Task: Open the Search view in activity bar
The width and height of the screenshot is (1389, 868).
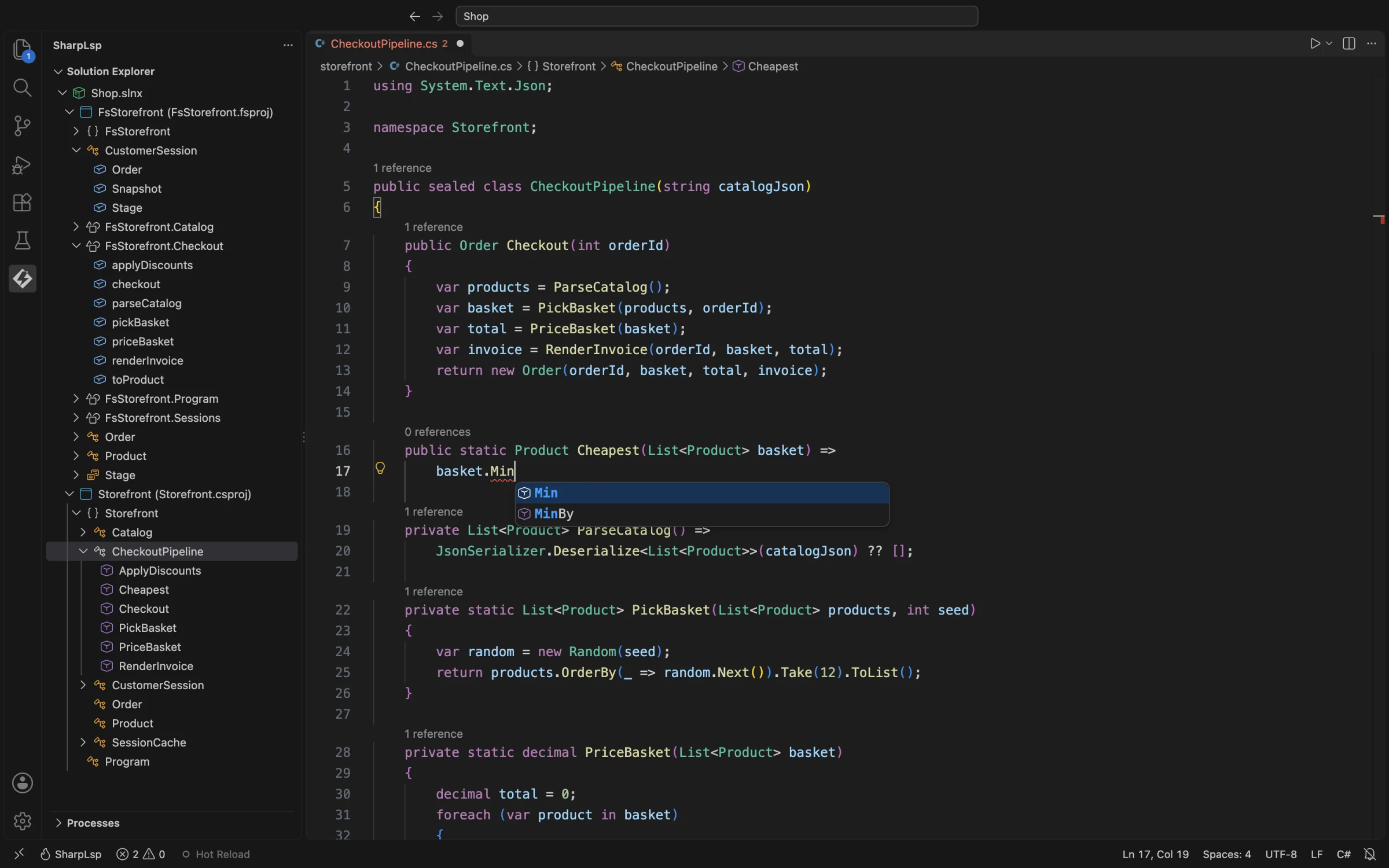Action: tap(23, 87)
